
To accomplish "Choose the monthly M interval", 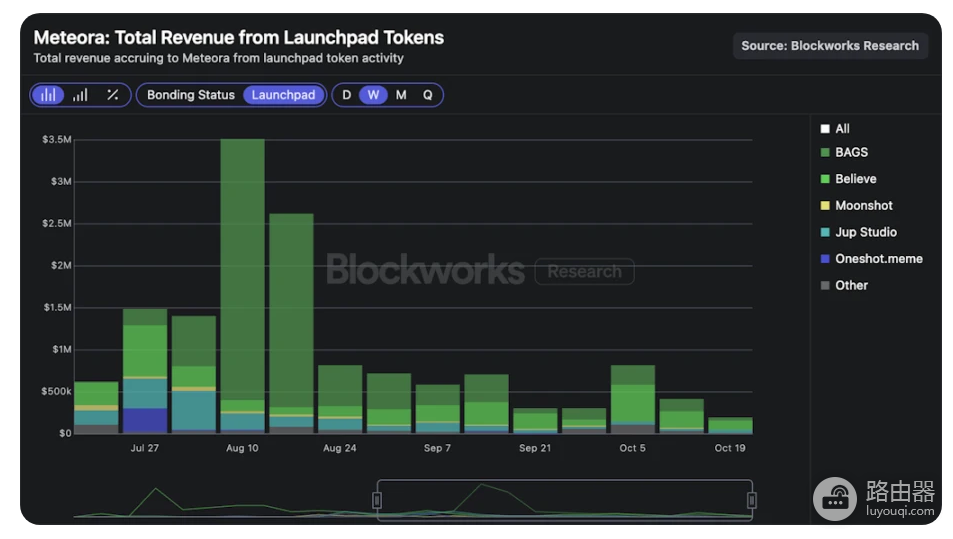I will click(x=401, y=95).
